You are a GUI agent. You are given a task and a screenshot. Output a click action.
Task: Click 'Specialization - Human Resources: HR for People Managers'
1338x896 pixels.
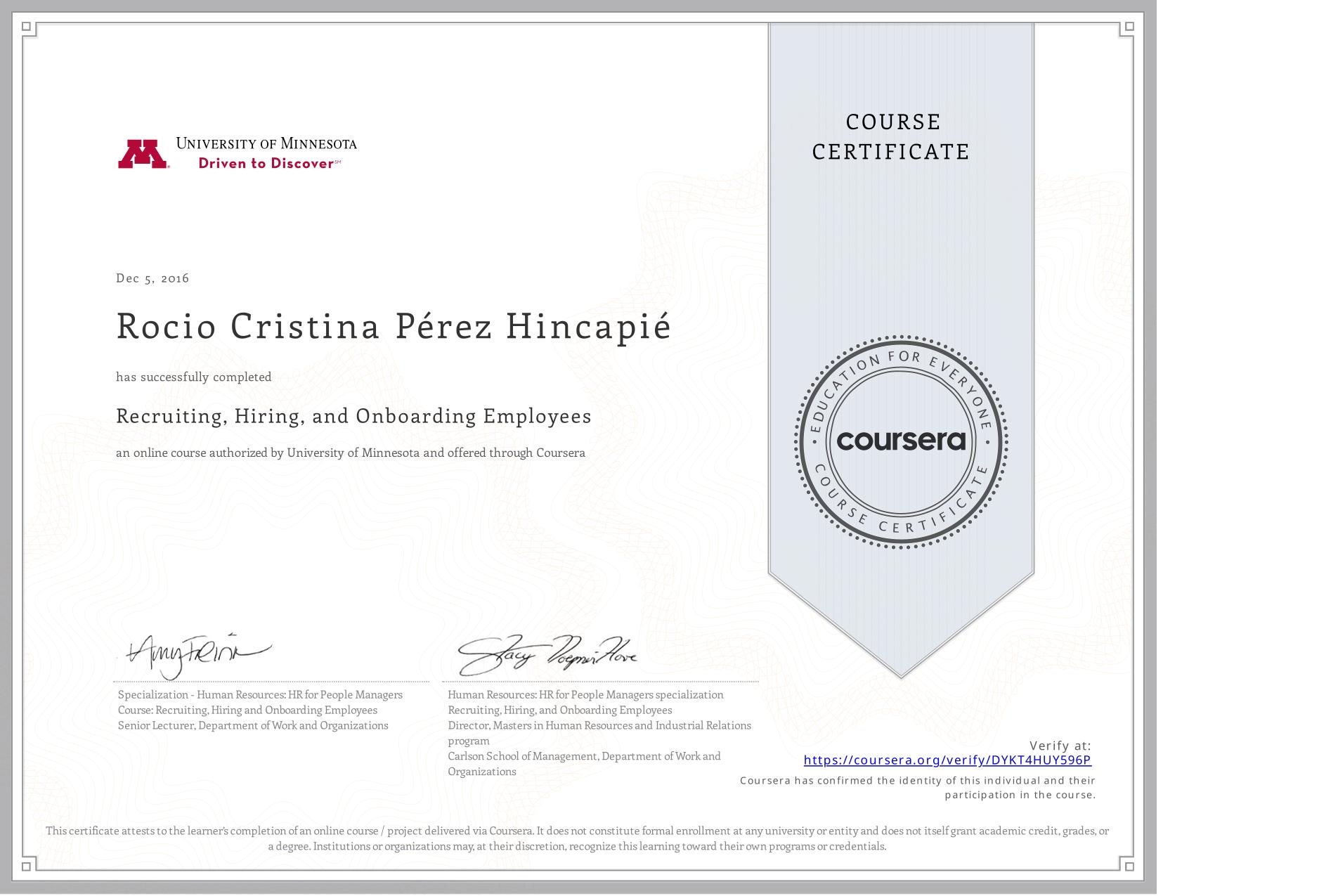[x=260, y=694]
